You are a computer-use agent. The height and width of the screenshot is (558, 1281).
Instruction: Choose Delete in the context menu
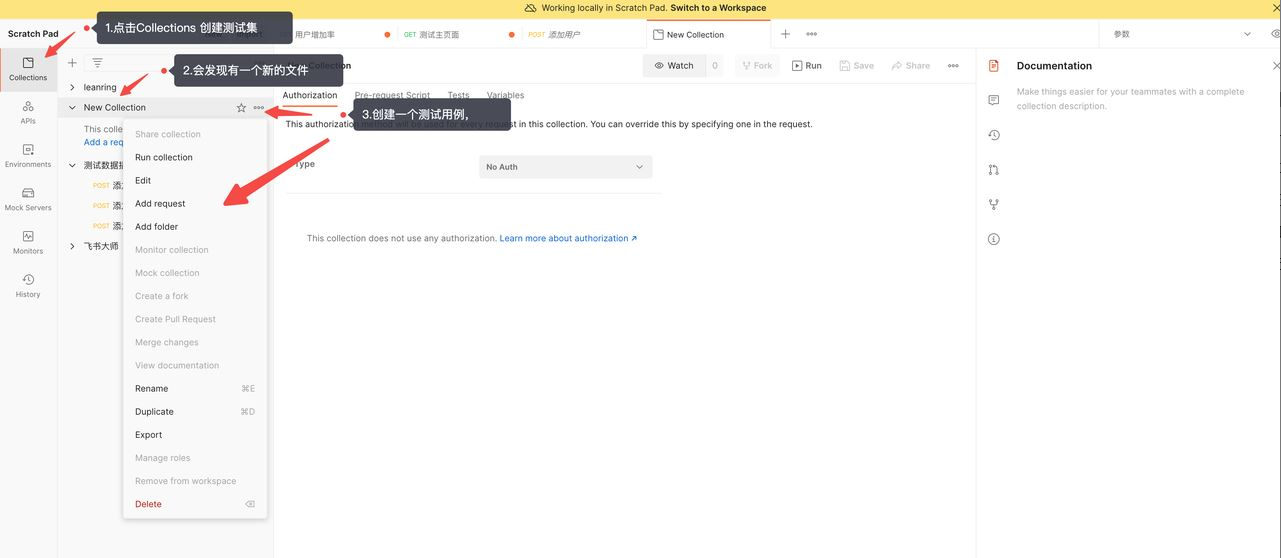[x=195, y=504]
